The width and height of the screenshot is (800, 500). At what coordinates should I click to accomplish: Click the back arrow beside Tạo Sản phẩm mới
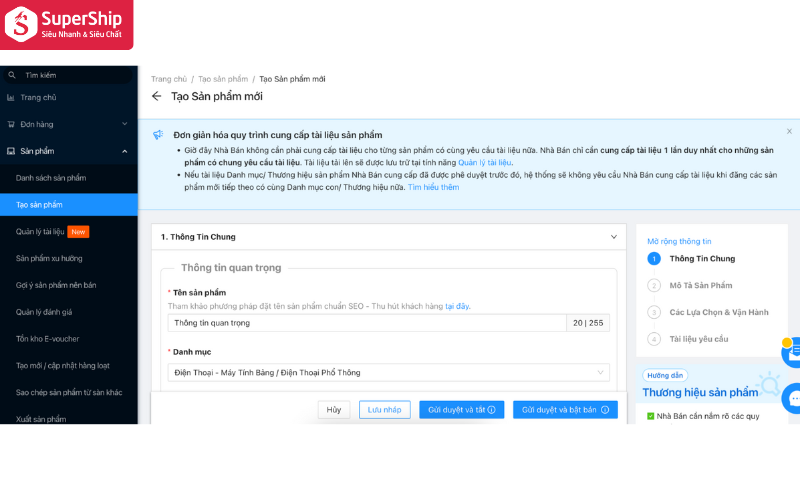156,96
